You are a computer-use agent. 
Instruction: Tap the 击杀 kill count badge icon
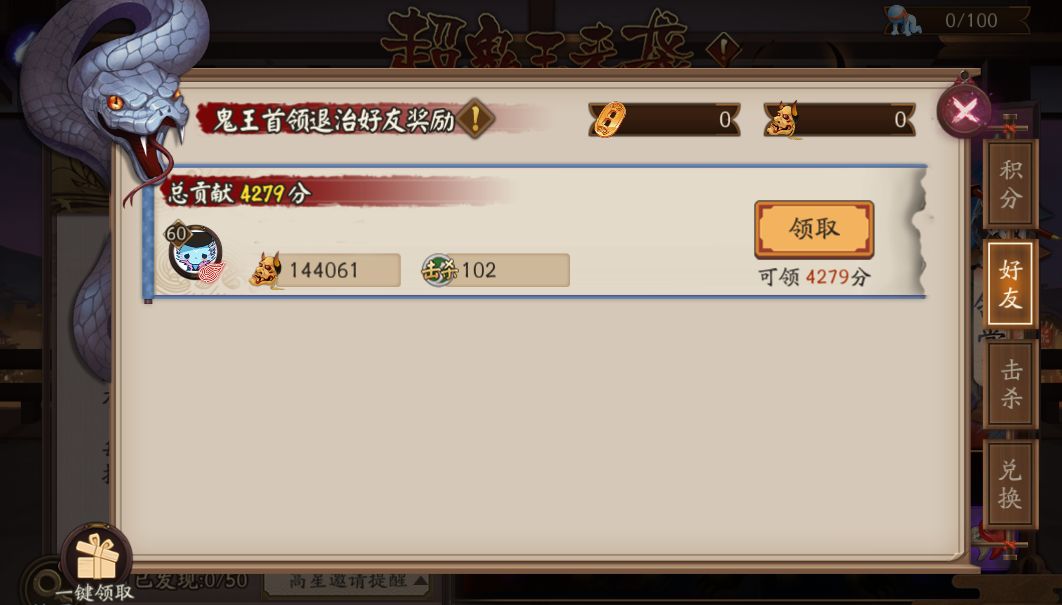439,270
